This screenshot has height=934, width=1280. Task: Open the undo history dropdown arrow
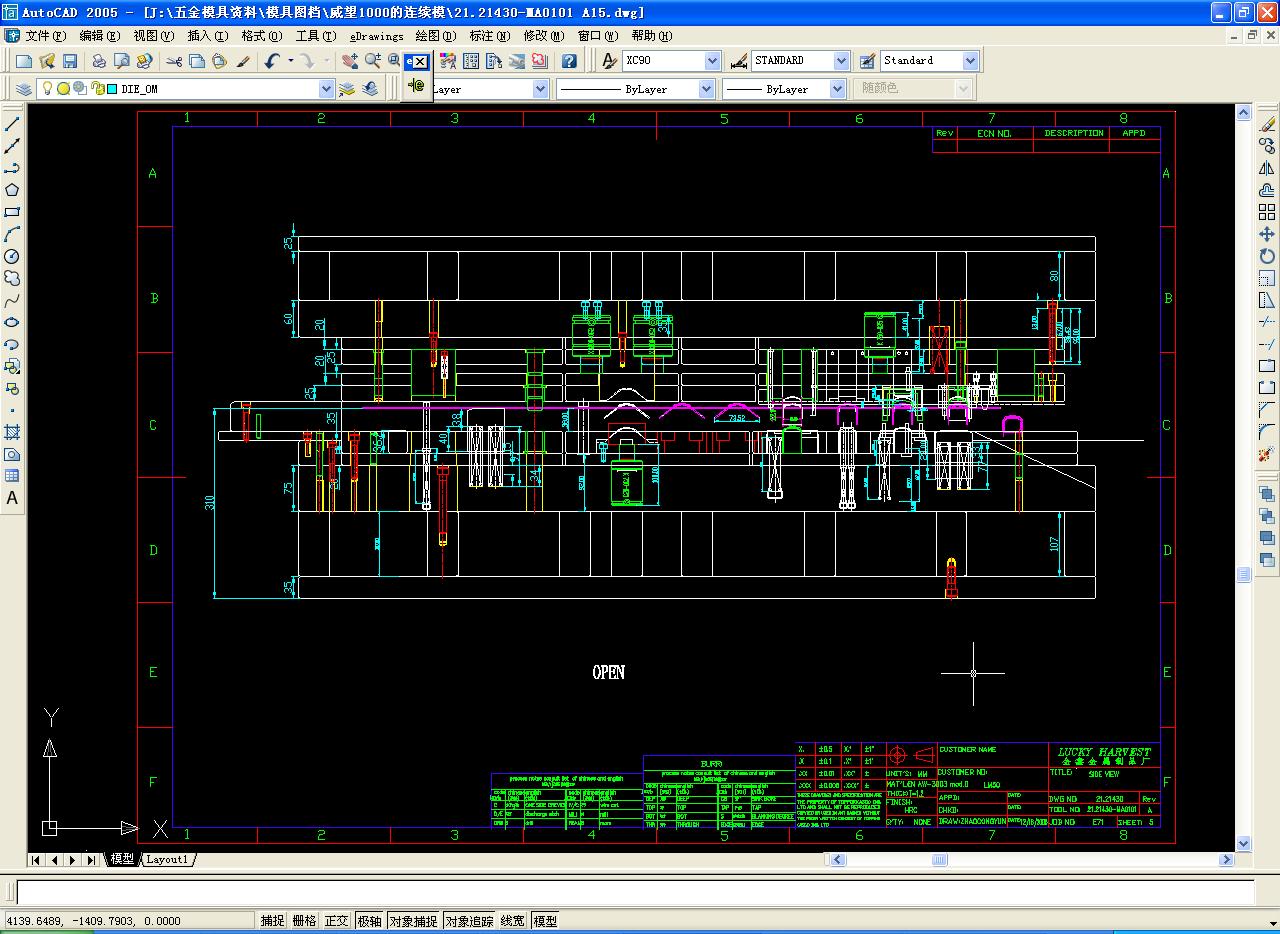[x=290, y=61]
